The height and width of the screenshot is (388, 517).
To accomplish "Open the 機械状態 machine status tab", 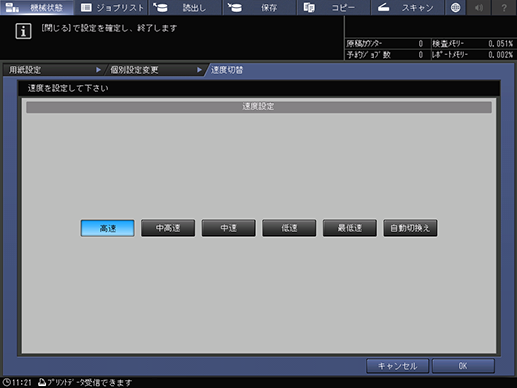I will tap(37, 7).
